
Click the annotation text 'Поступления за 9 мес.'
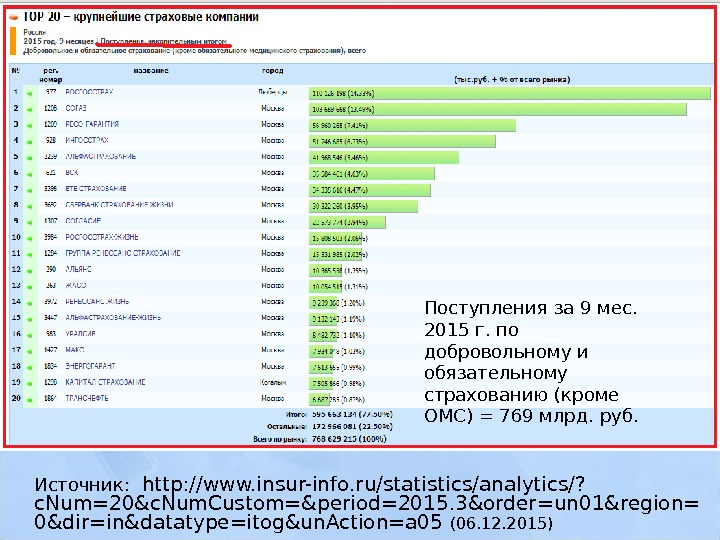(531, 308)
